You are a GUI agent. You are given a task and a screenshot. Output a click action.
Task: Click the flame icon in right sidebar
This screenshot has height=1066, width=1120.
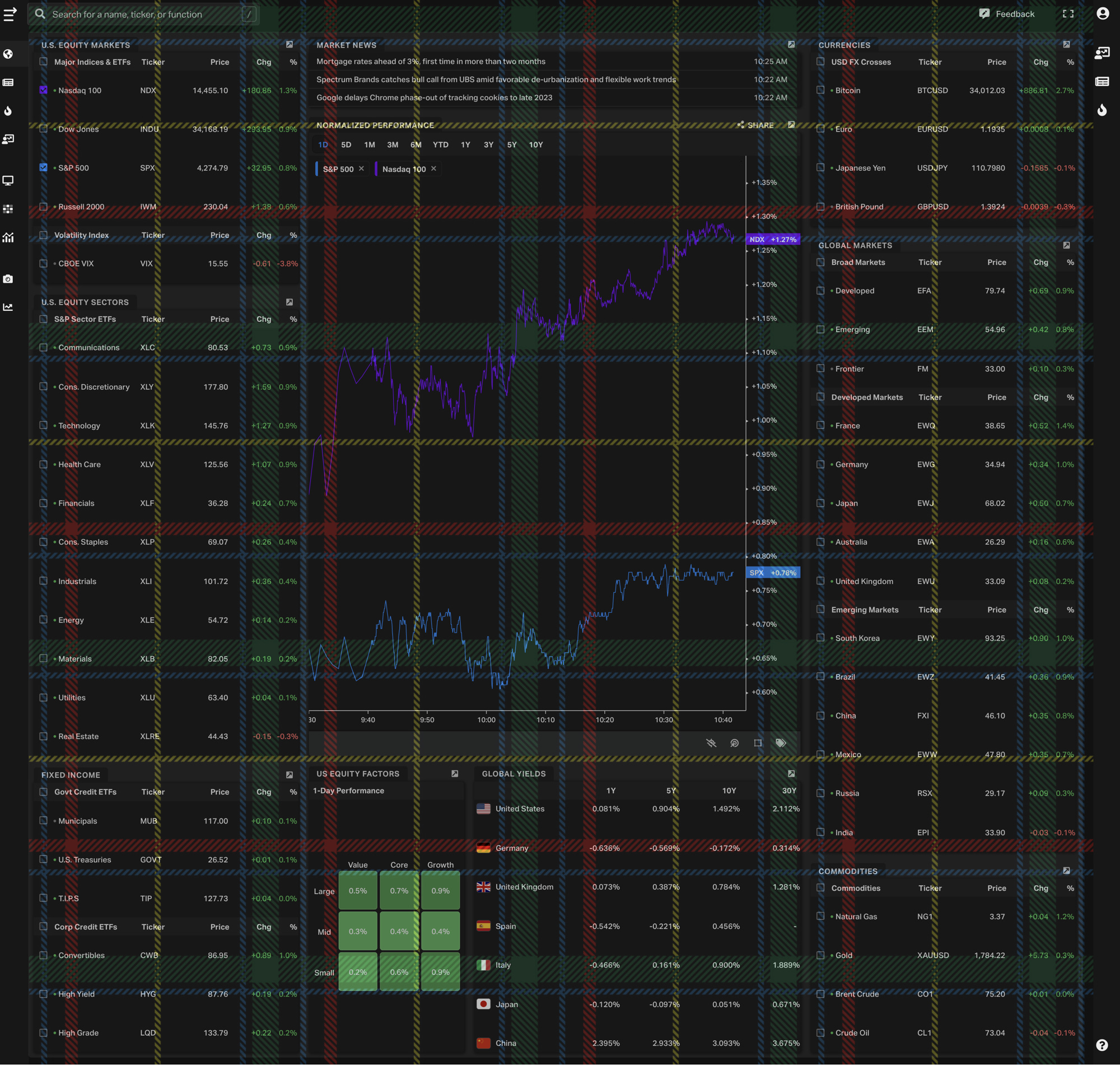[1102, 110]
